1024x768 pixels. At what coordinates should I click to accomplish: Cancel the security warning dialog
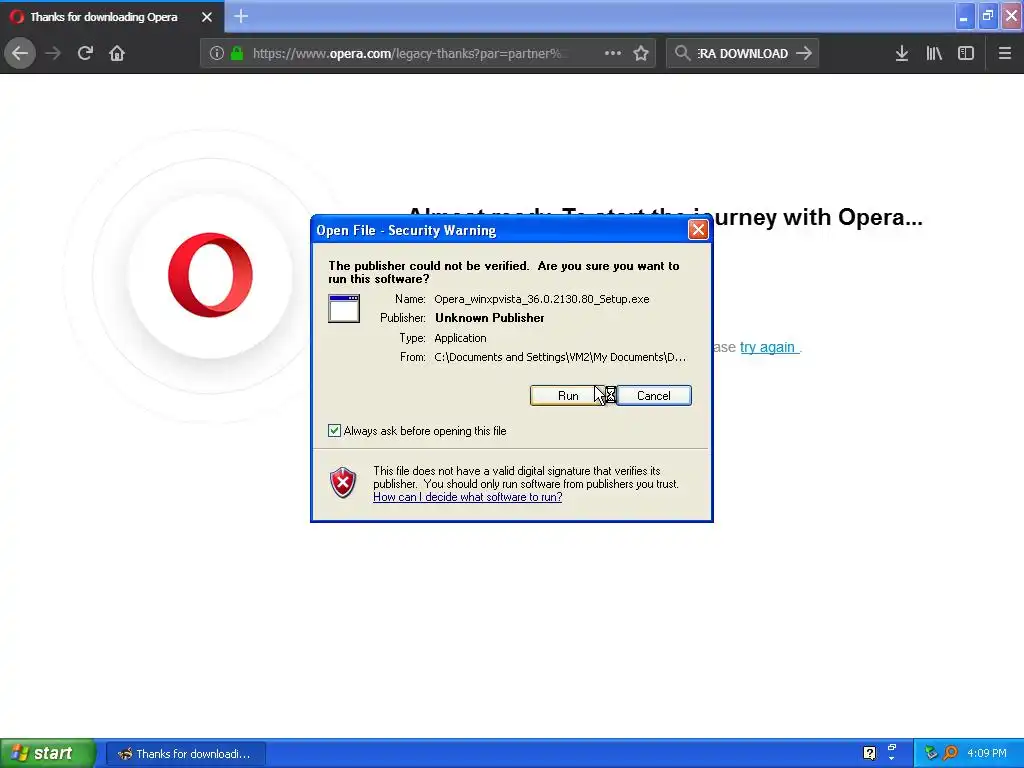click(654, 396)
